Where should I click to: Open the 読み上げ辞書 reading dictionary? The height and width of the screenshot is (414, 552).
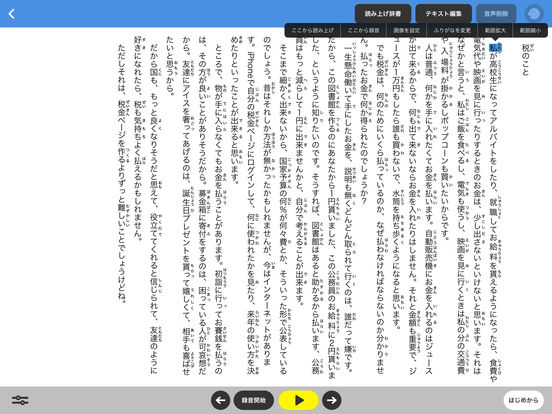tap(383, 14)
